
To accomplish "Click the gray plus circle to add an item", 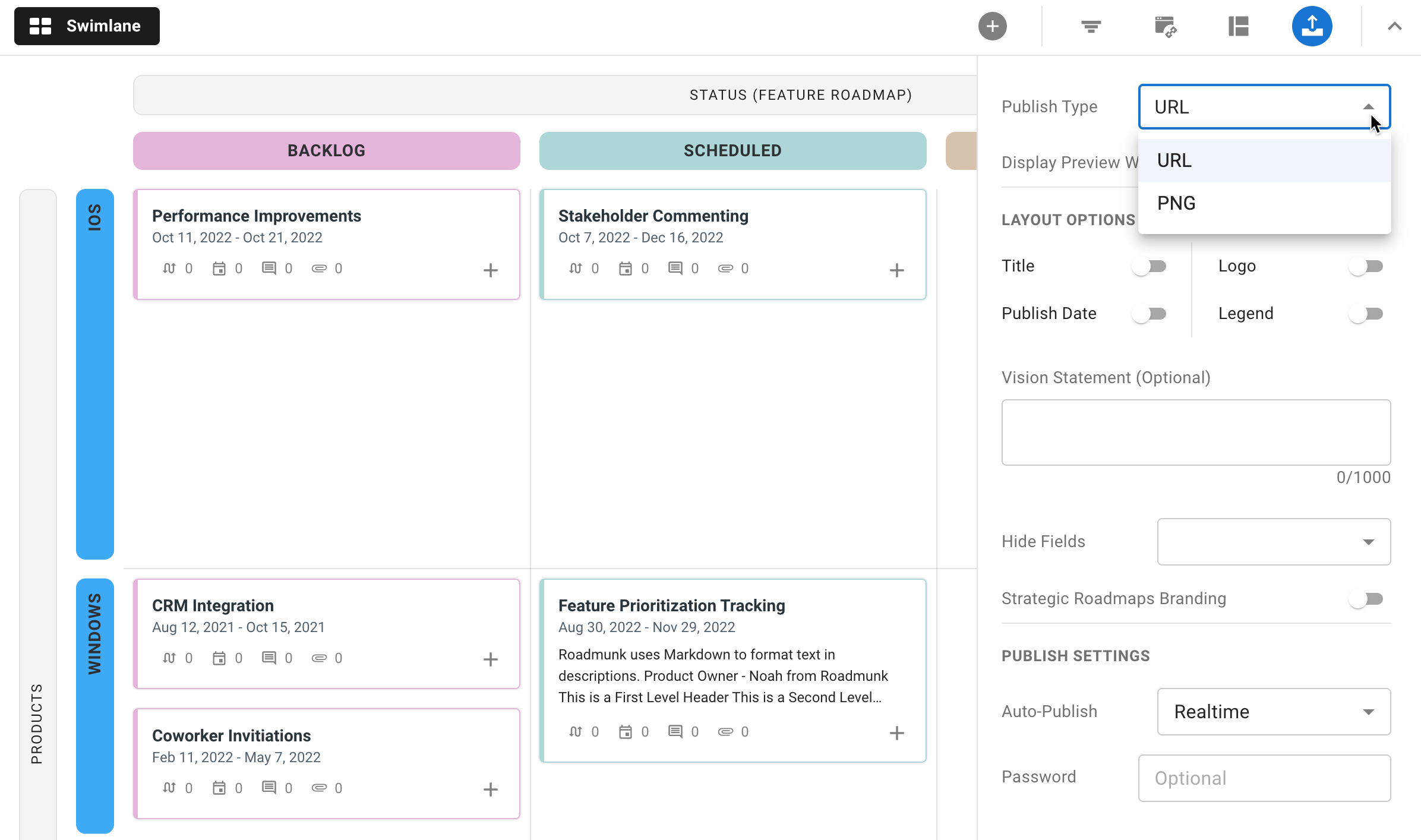I will [x=992, y=26].
